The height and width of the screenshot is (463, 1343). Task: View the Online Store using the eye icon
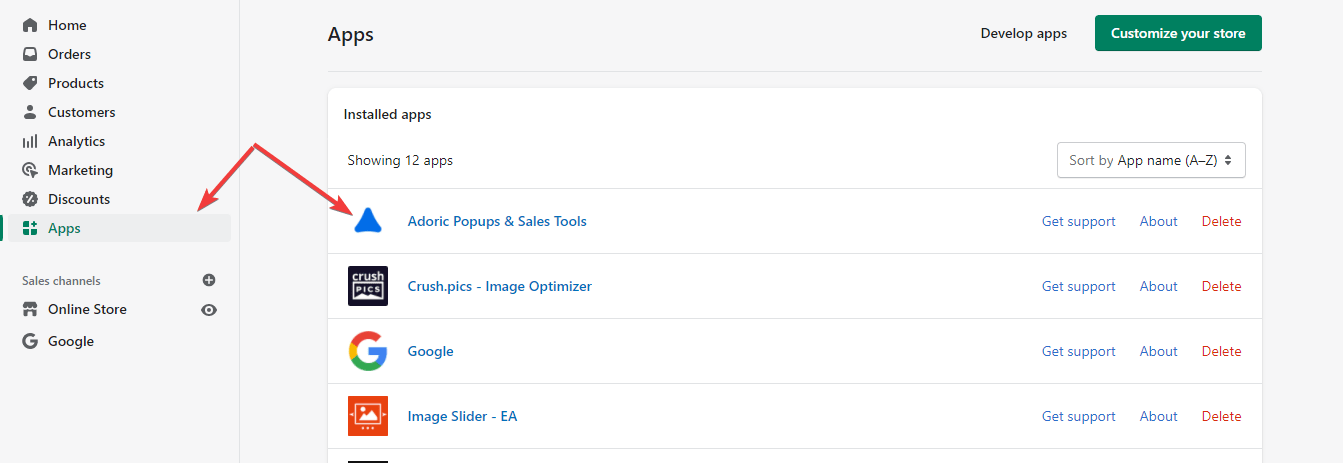coord(209,310)
